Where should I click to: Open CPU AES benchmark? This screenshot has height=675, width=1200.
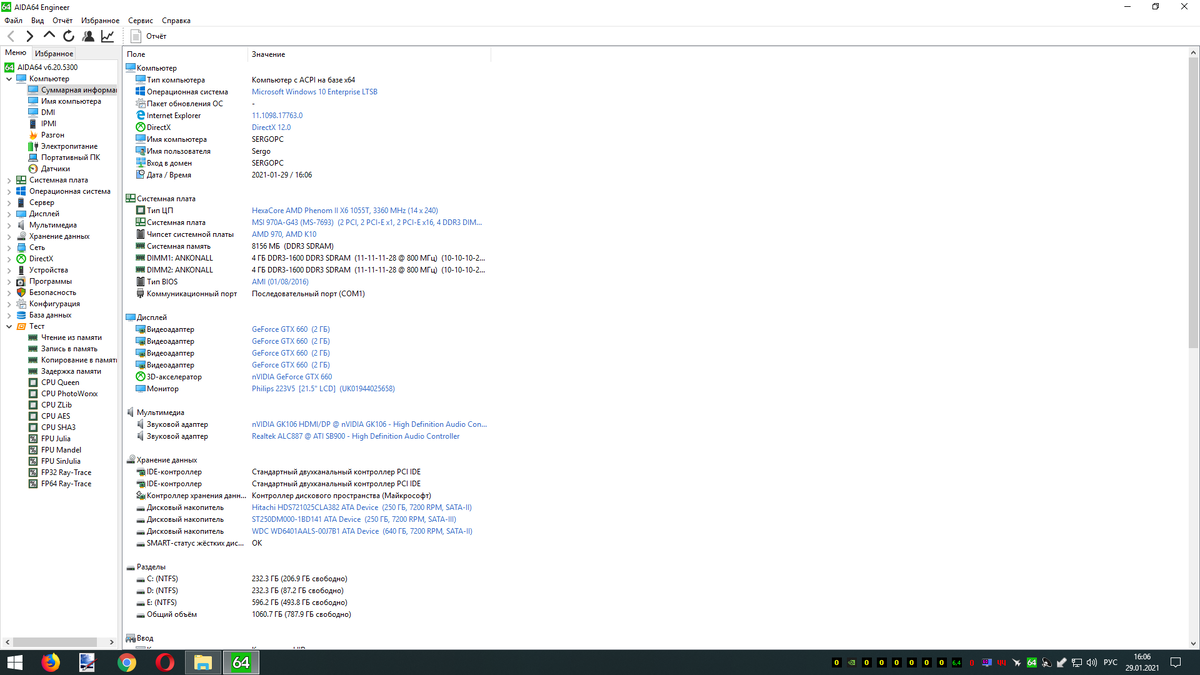point(56,416)
